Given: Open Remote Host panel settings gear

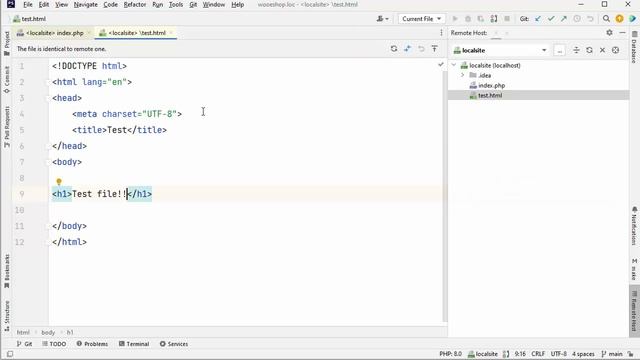Looking at the screenshot, I should (x=609, y=33).
